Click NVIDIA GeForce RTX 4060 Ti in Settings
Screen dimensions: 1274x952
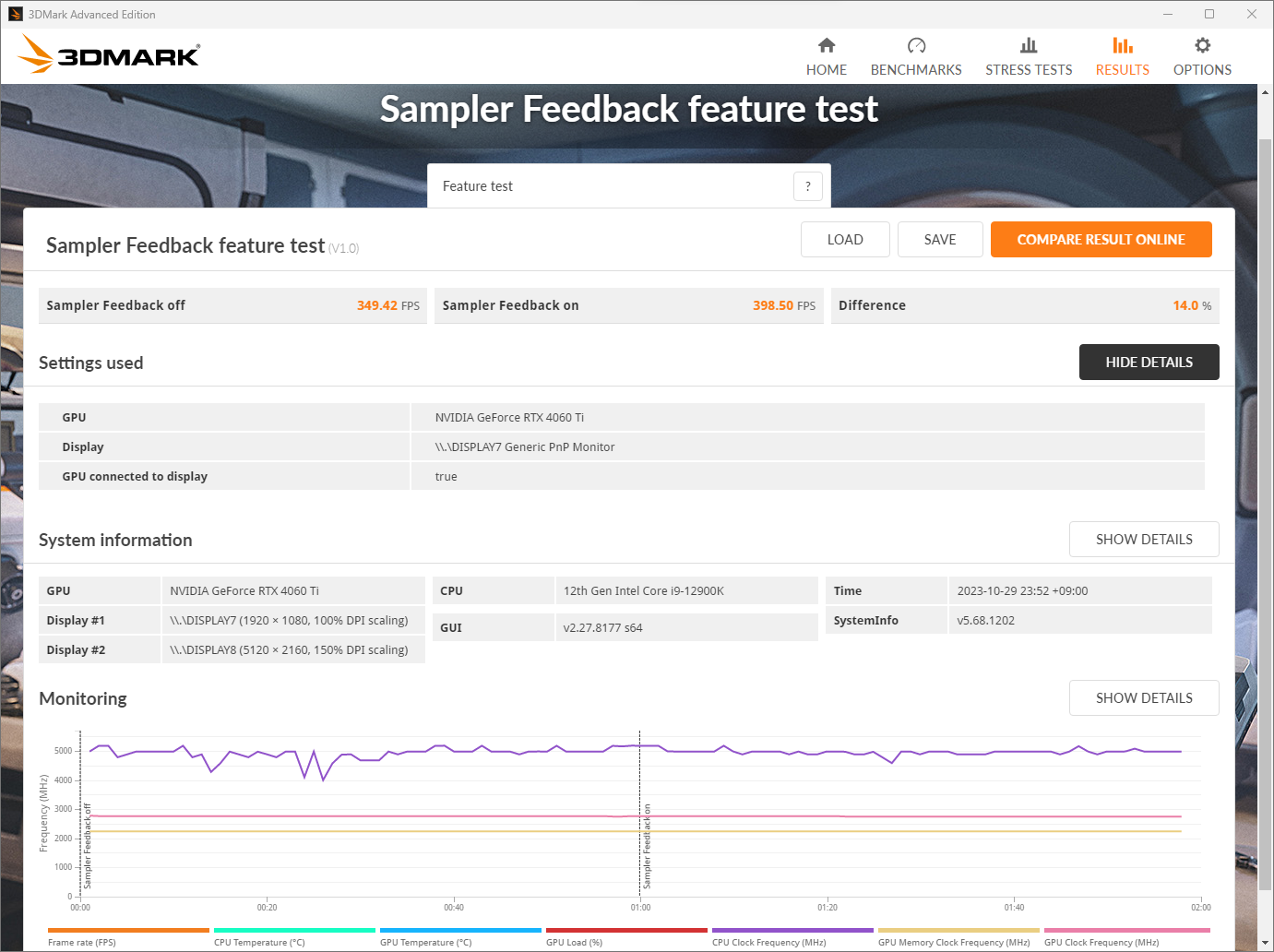[509, 418]
